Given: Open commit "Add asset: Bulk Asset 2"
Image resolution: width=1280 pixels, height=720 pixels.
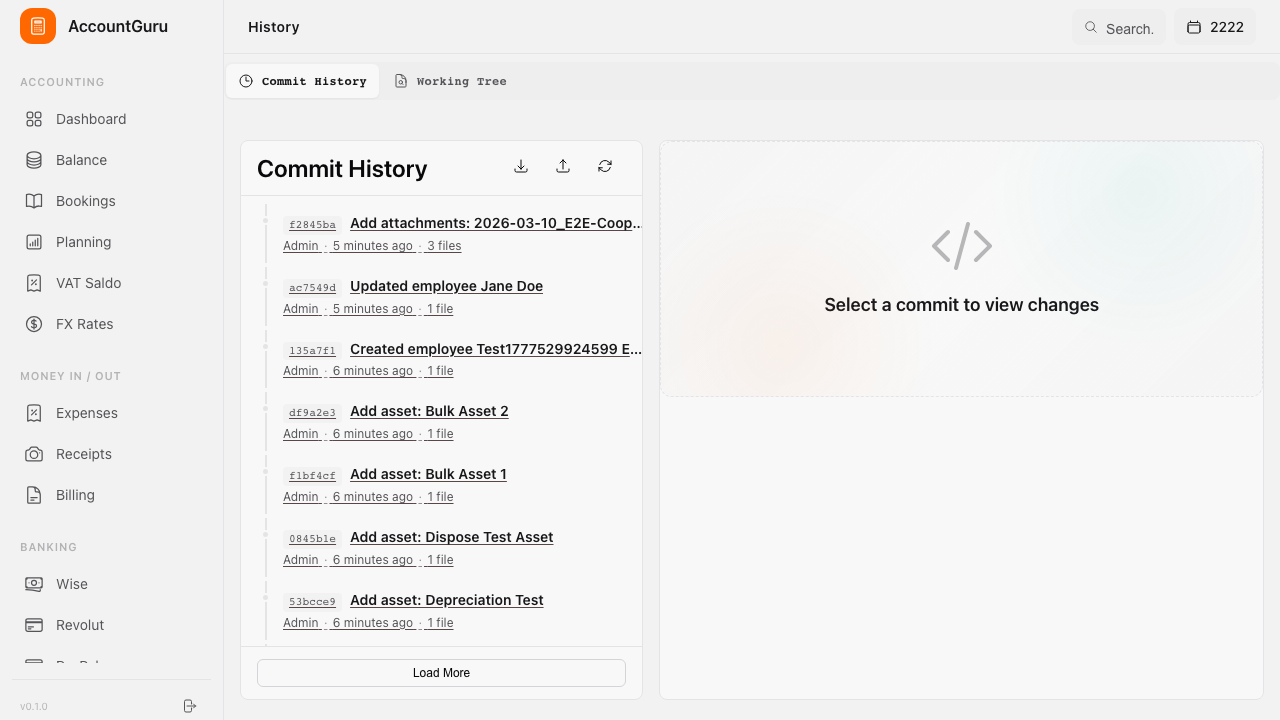Looking at the screenshot, I should 429,412.
